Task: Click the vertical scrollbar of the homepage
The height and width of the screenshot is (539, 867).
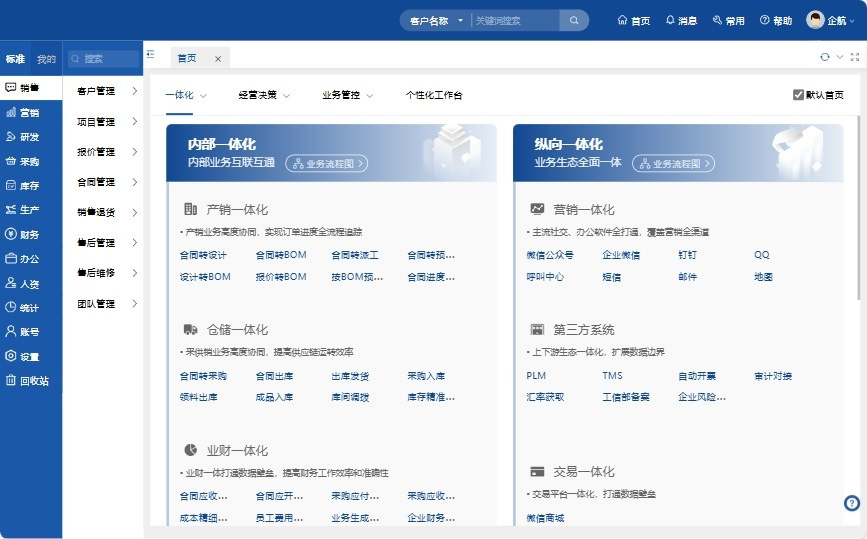Action: tap(859, 207)
